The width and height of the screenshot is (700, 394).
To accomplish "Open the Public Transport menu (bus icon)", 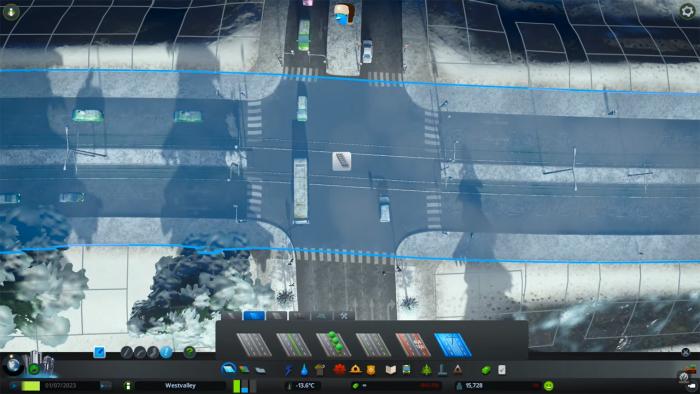I will [407, 369].
